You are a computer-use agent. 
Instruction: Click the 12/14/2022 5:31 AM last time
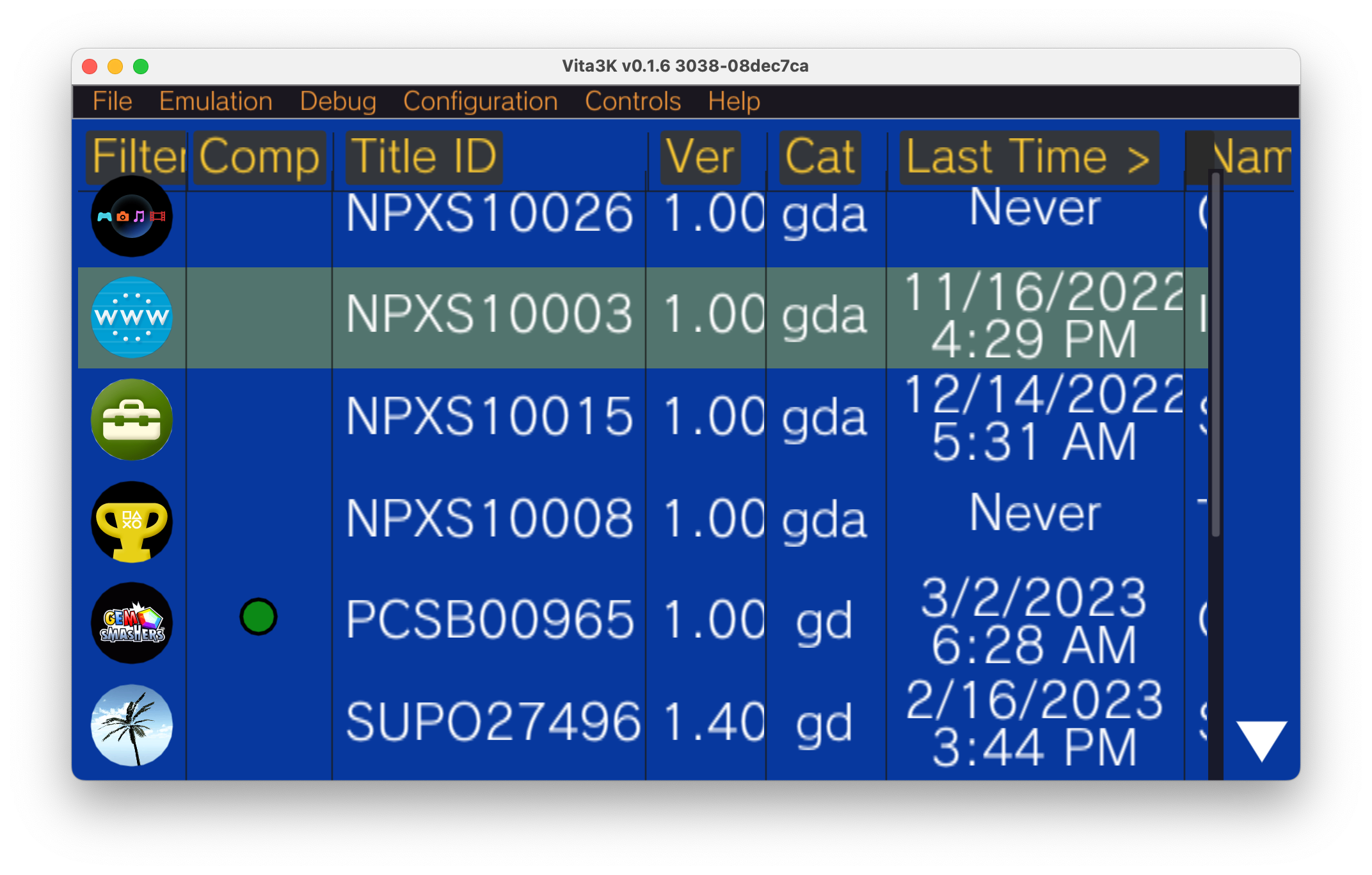click(x=1043, y=418)
